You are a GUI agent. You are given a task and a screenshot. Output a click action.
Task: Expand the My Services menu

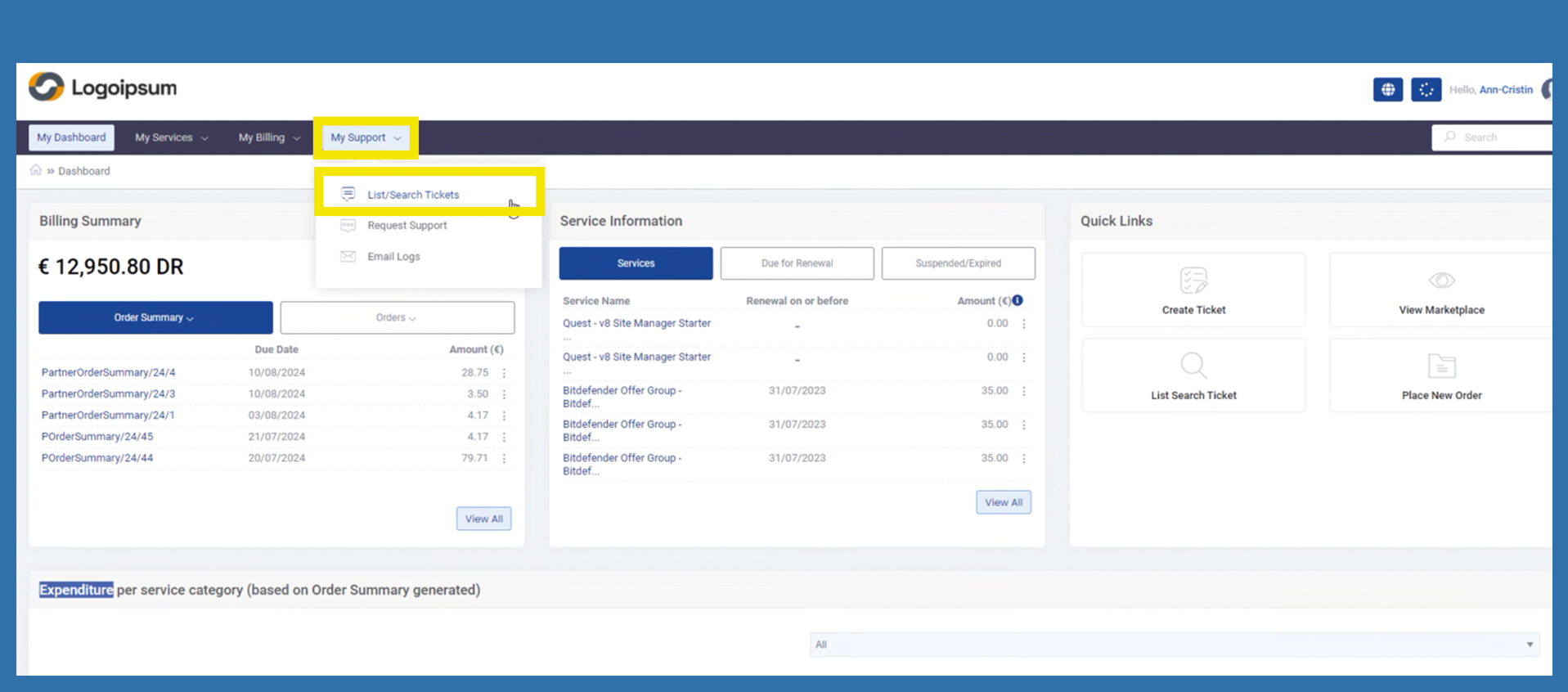click(x=171, y=137)
